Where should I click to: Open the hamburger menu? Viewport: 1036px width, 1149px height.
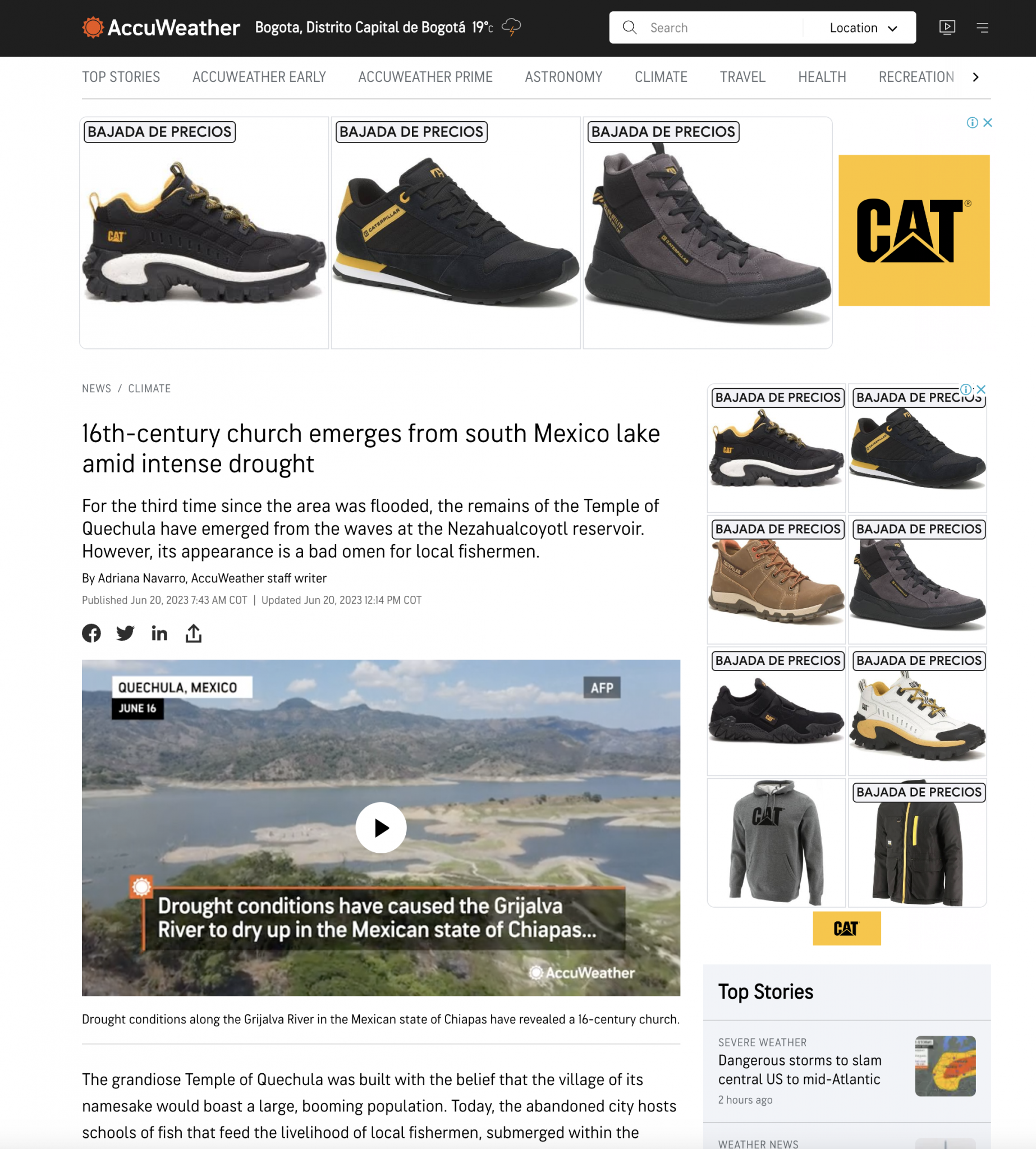983,27
